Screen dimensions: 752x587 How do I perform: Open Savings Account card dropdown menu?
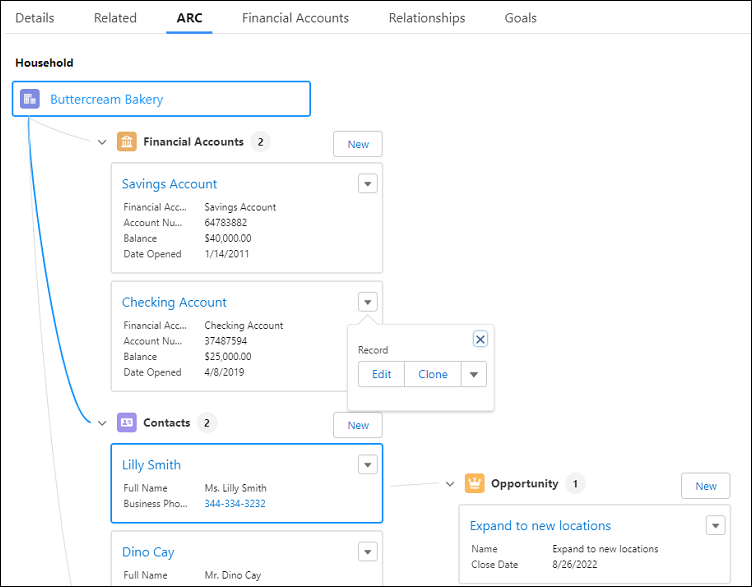367,183
